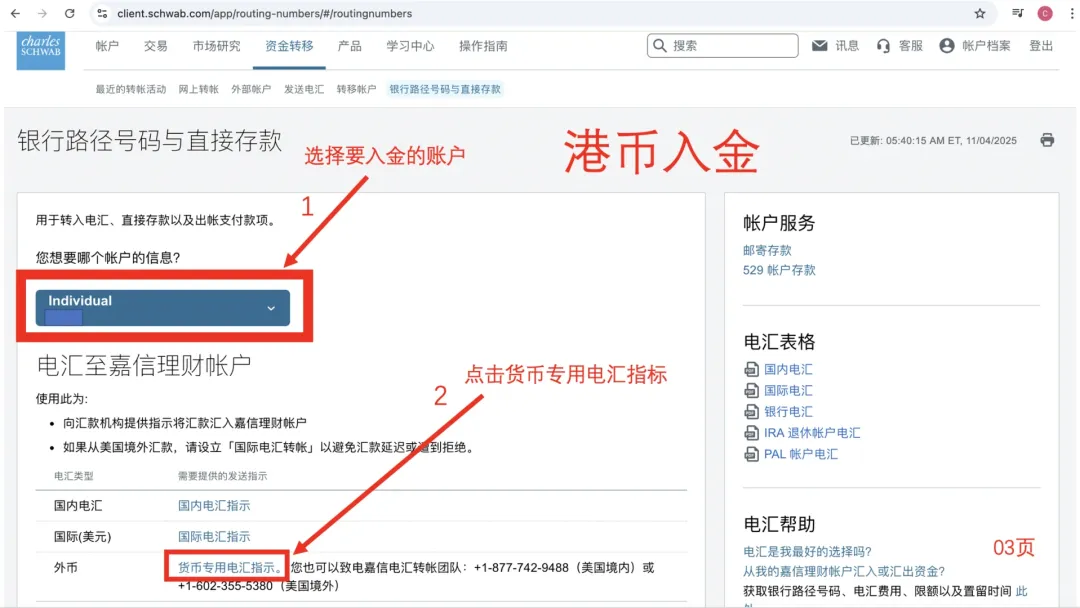
Task: Click the 搜索 search field
Action: tap(723, 45)
